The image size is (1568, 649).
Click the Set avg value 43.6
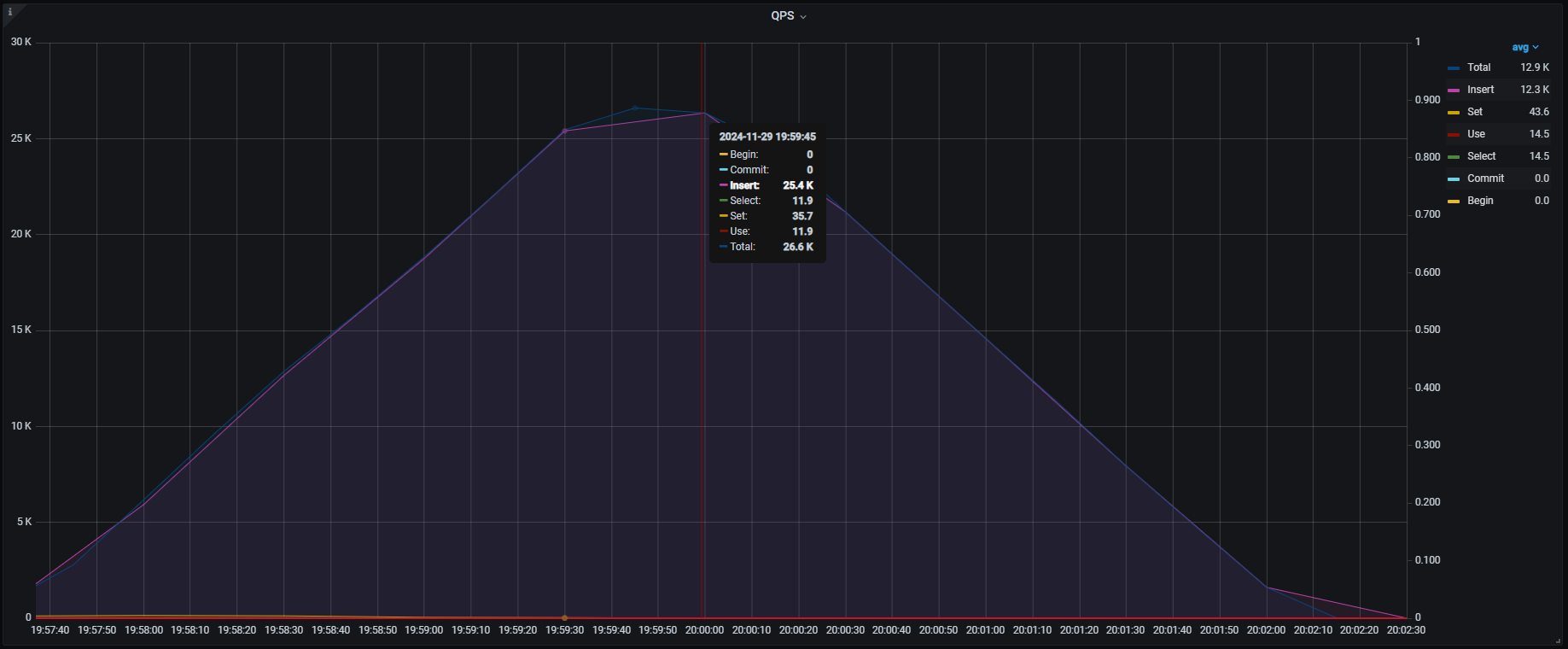[x=1539, y=112]
